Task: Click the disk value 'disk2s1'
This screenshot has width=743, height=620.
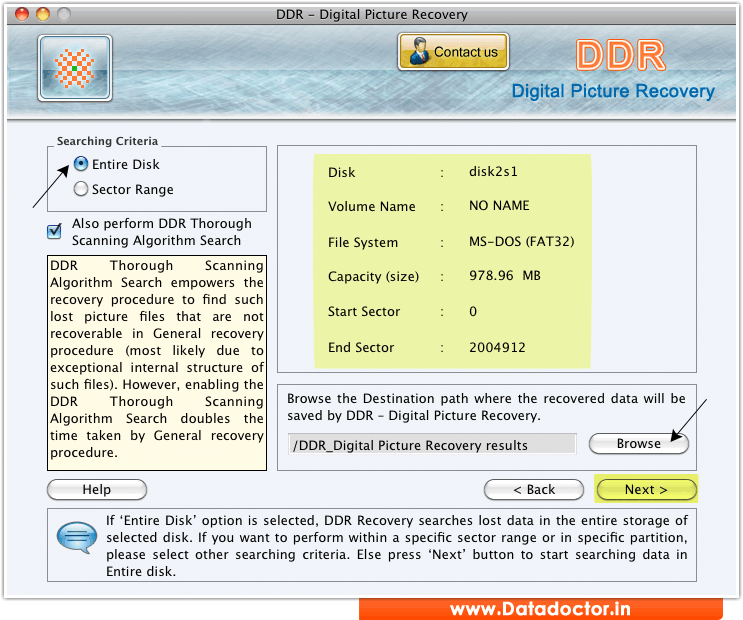Action: coord(493,171)
